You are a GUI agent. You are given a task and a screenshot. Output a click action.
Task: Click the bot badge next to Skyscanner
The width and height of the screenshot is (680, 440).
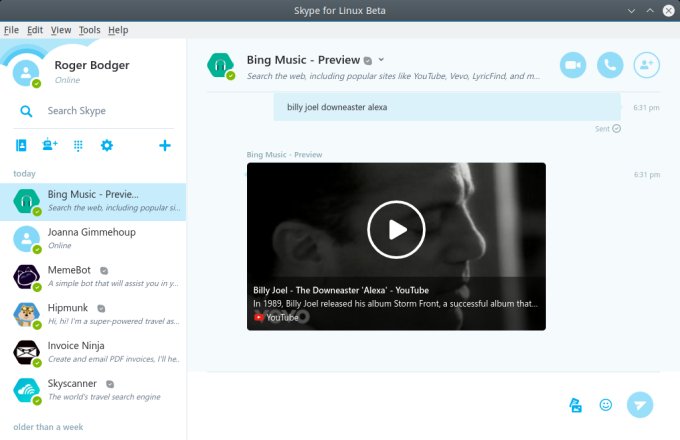pyautogui.click(x=110, y=384)
